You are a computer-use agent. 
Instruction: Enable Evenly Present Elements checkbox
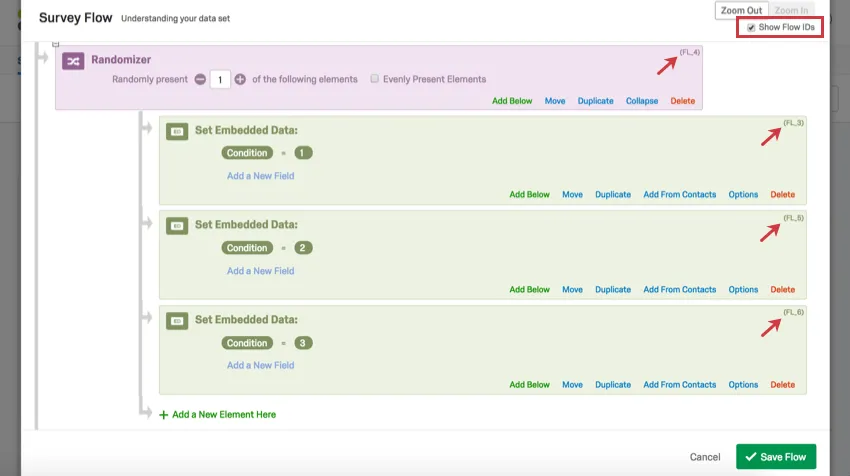[x=375, y=79]
